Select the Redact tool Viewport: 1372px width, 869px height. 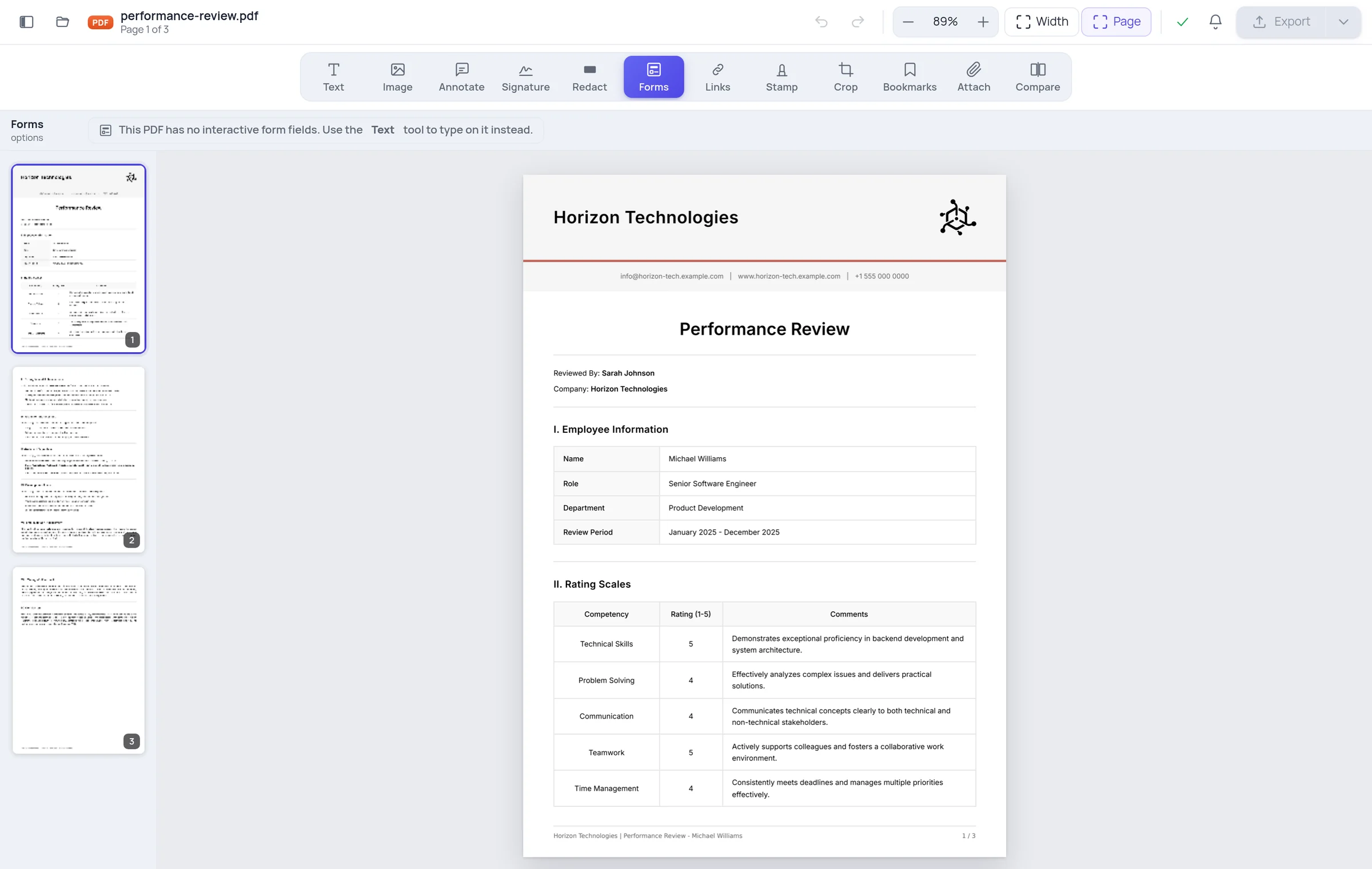[589, 77]
